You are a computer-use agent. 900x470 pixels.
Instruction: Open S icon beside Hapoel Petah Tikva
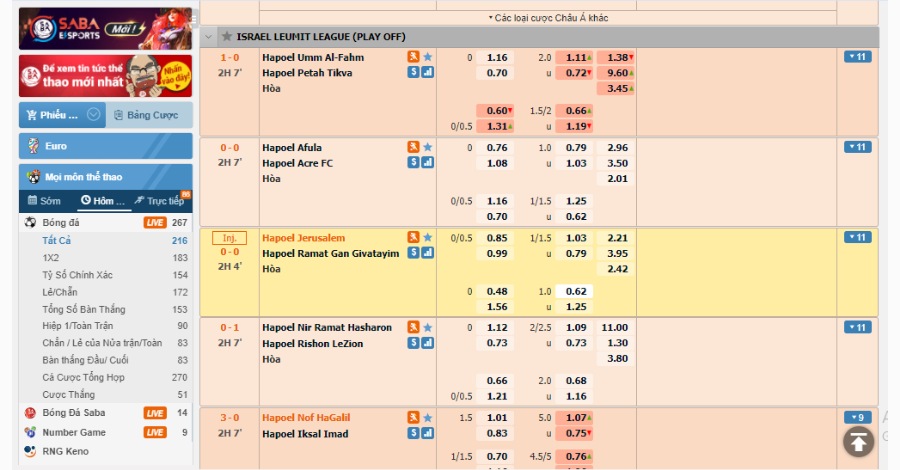413,72
